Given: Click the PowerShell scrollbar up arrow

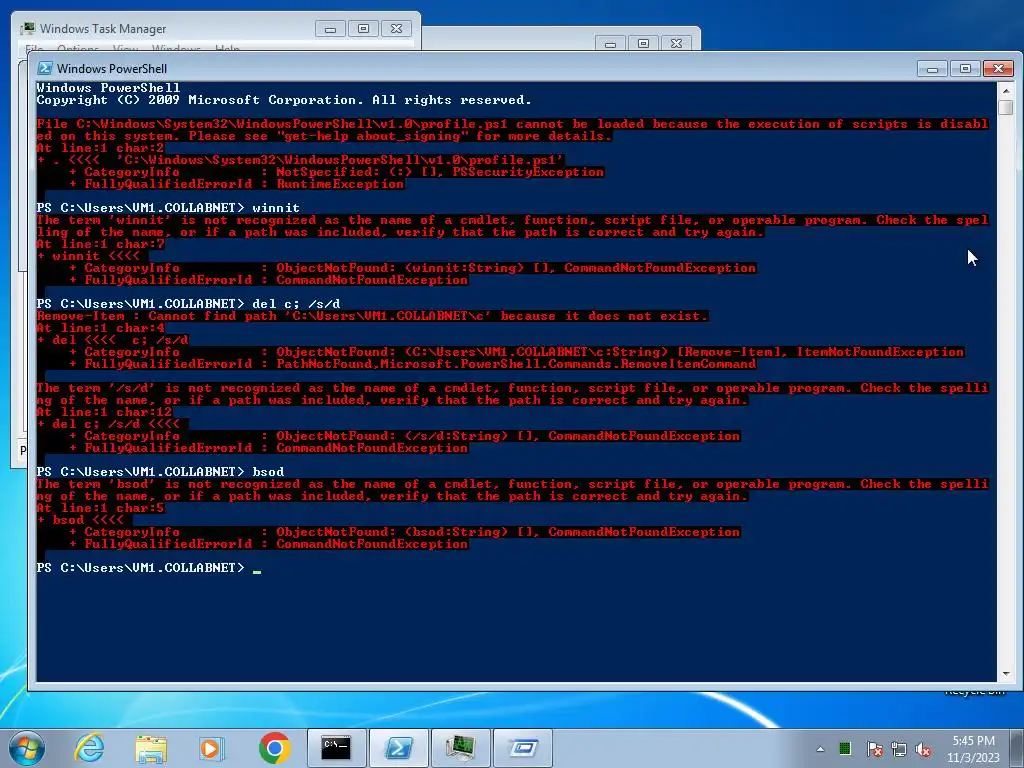Looking at the screenshot, I should pyautogui.click(x=1006, y=90).
